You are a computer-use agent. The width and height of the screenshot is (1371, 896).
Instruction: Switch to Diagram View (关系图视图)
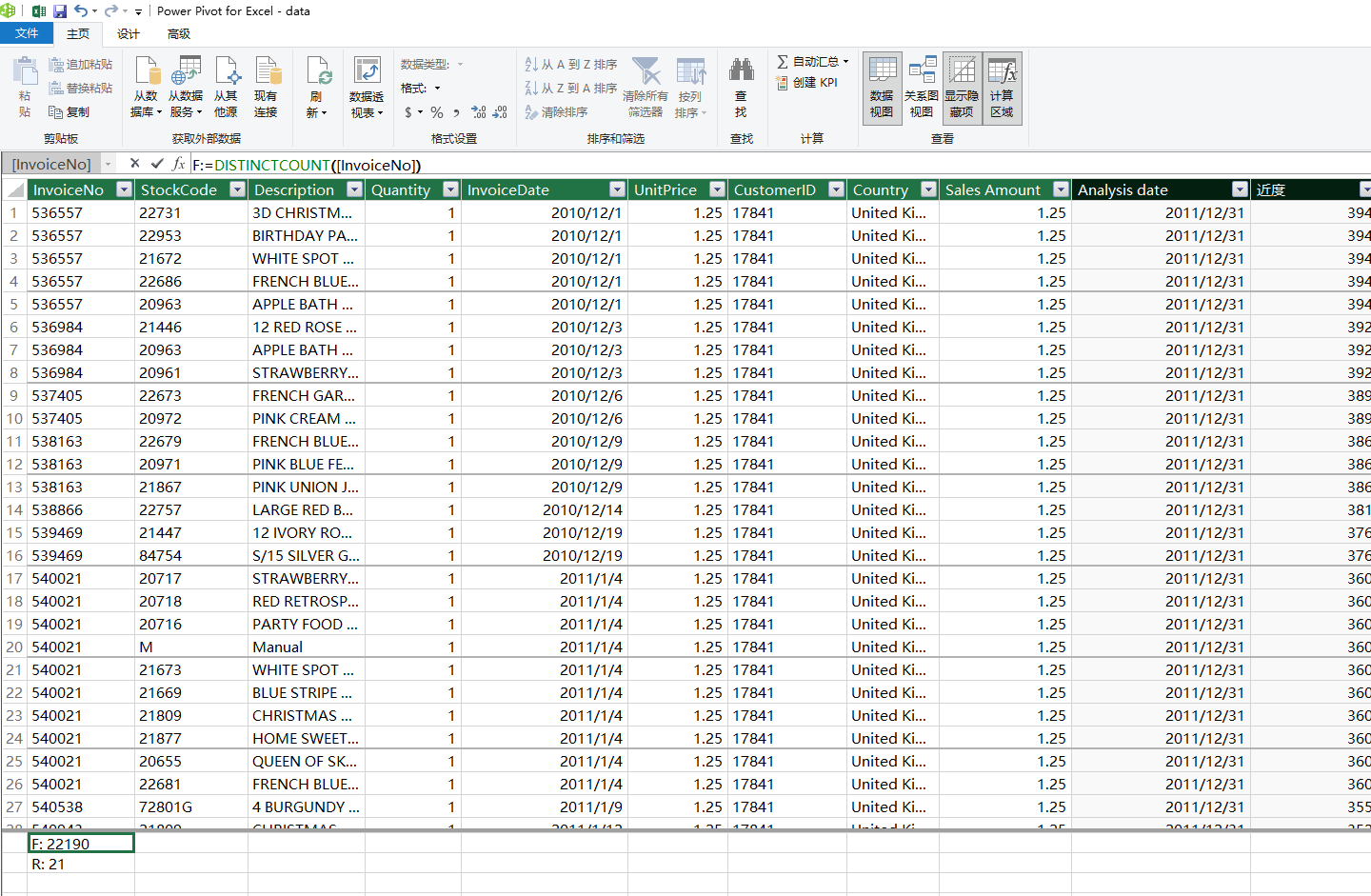point(921,87)
